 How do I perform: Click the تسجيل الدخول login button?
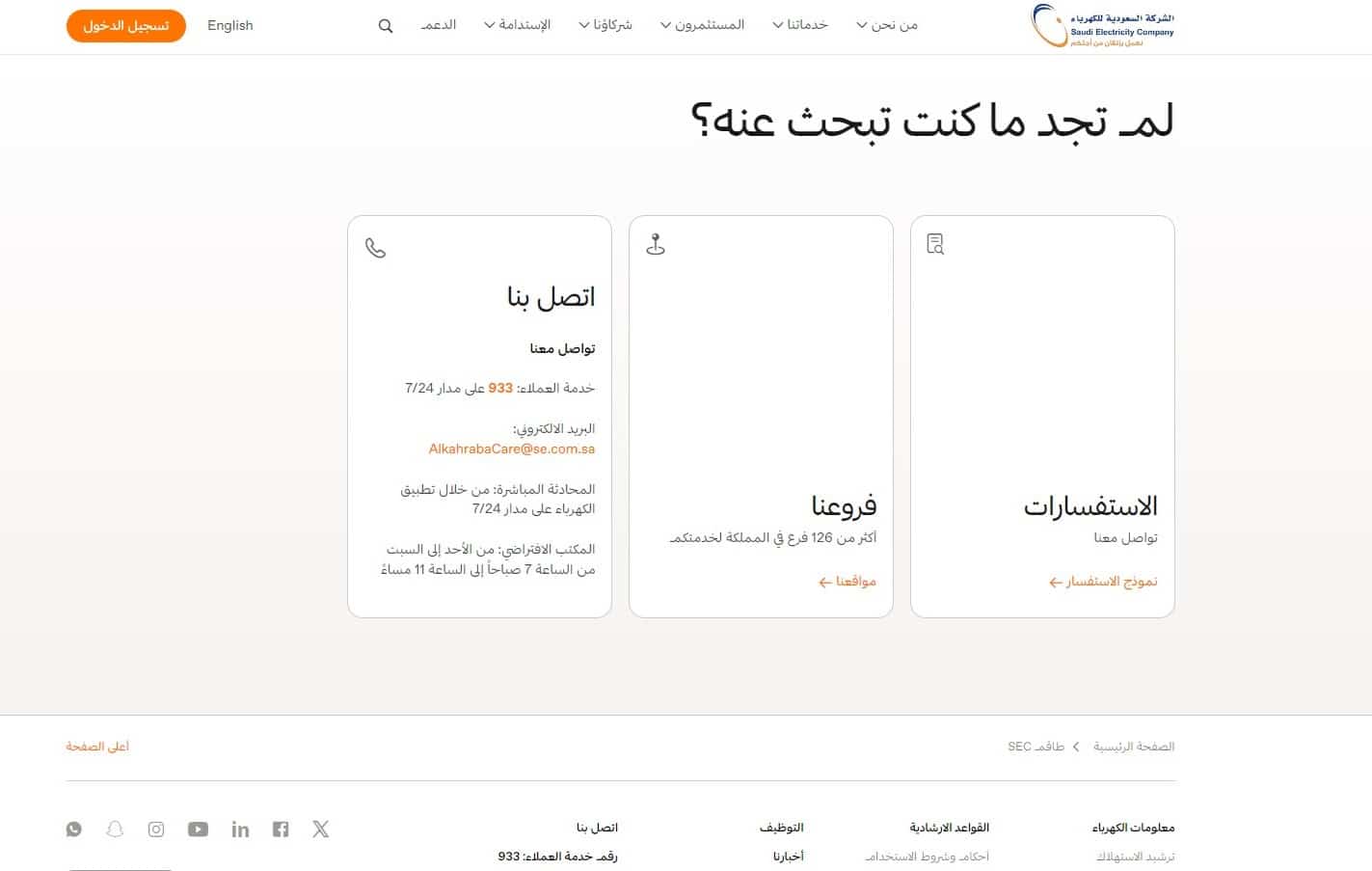(126, 26)
